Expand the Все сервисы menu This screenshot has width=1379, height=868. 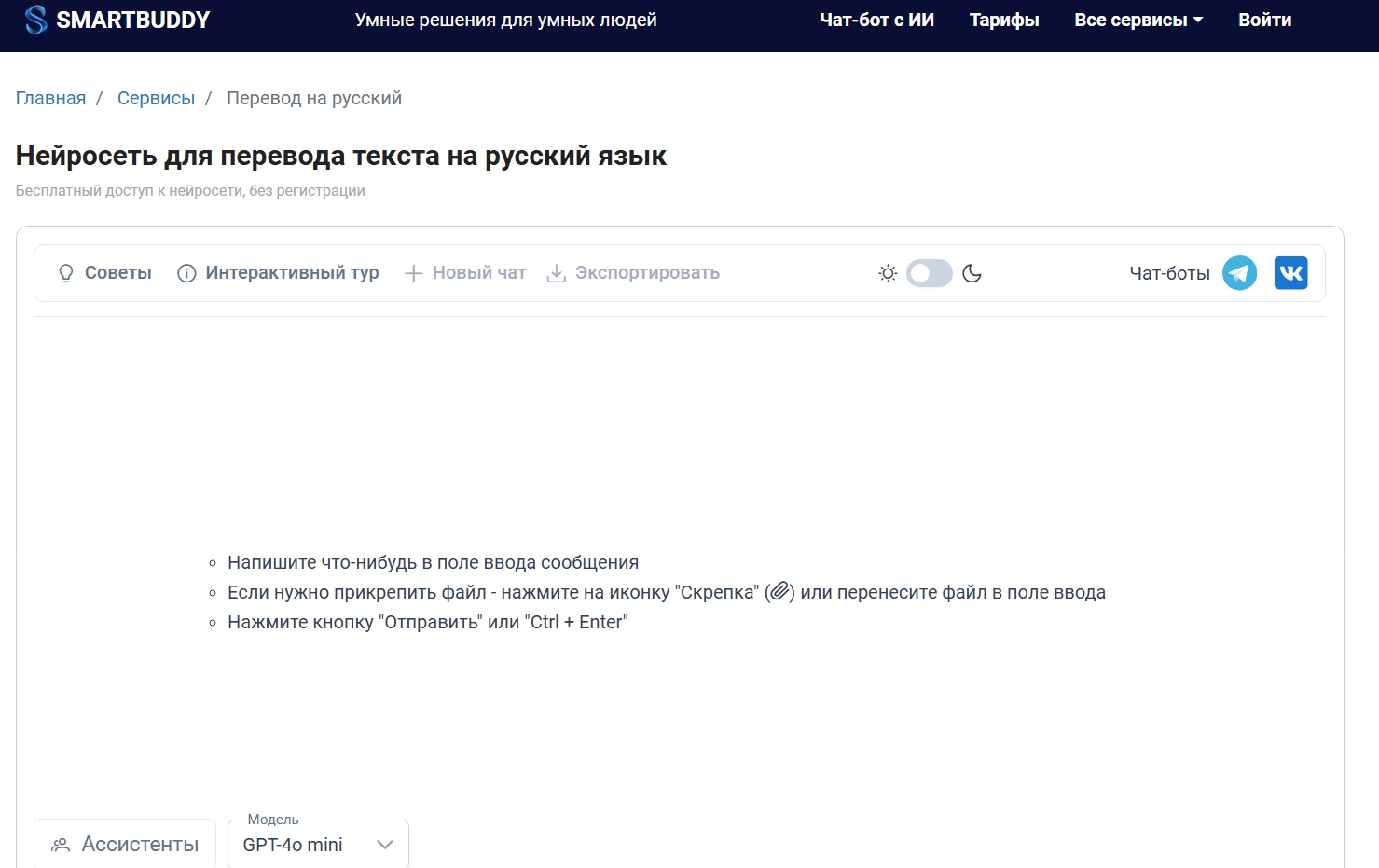(1138, 19)
